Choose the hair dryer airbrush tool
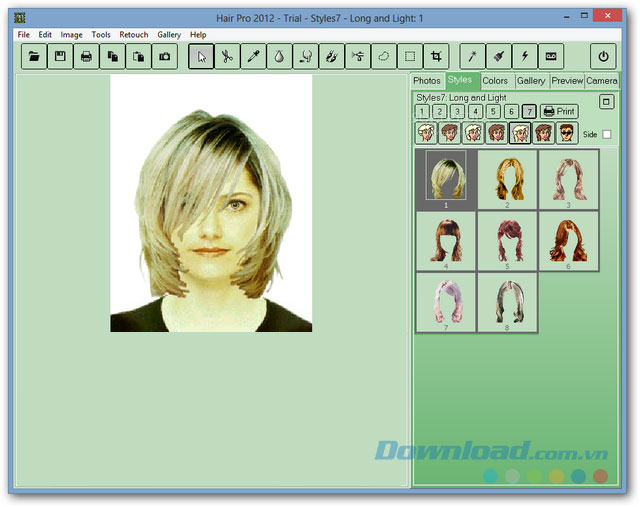Image resolution: width=640 pixels, height=507 pixels. point(358,56)
